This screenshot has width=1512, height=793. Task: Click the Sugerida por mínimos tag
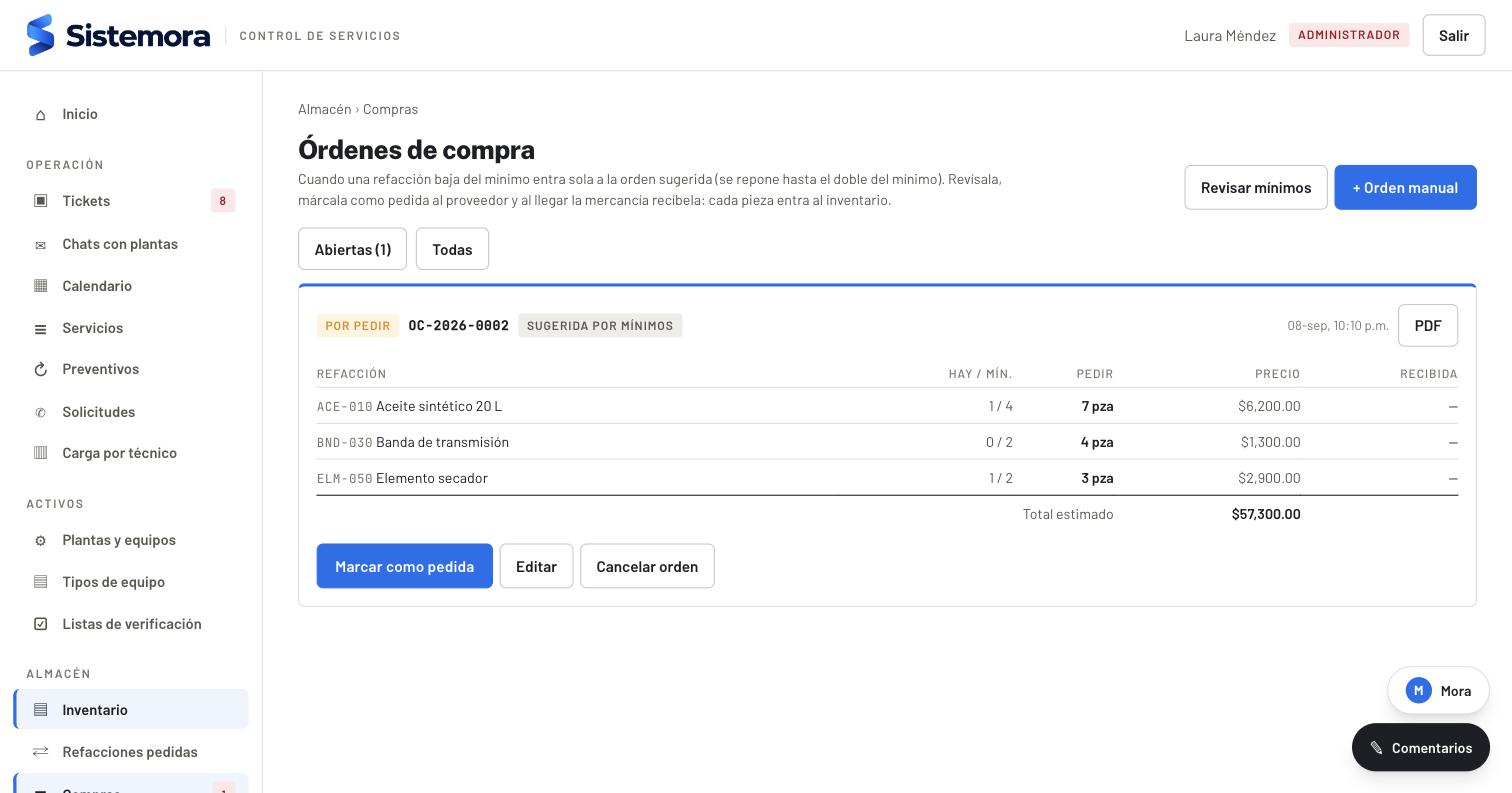tap(600, 326)
